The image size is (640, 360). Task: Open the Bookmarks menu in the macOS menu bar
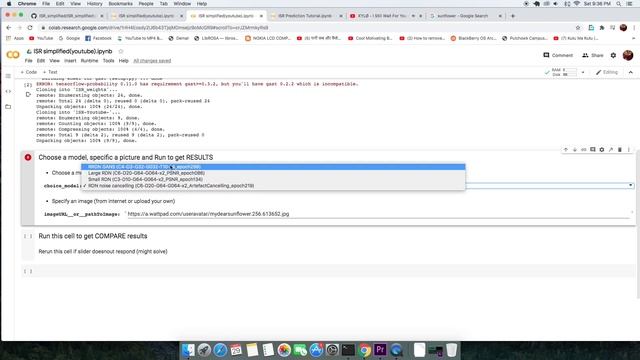pyautogui.click(x=120, y=4)
